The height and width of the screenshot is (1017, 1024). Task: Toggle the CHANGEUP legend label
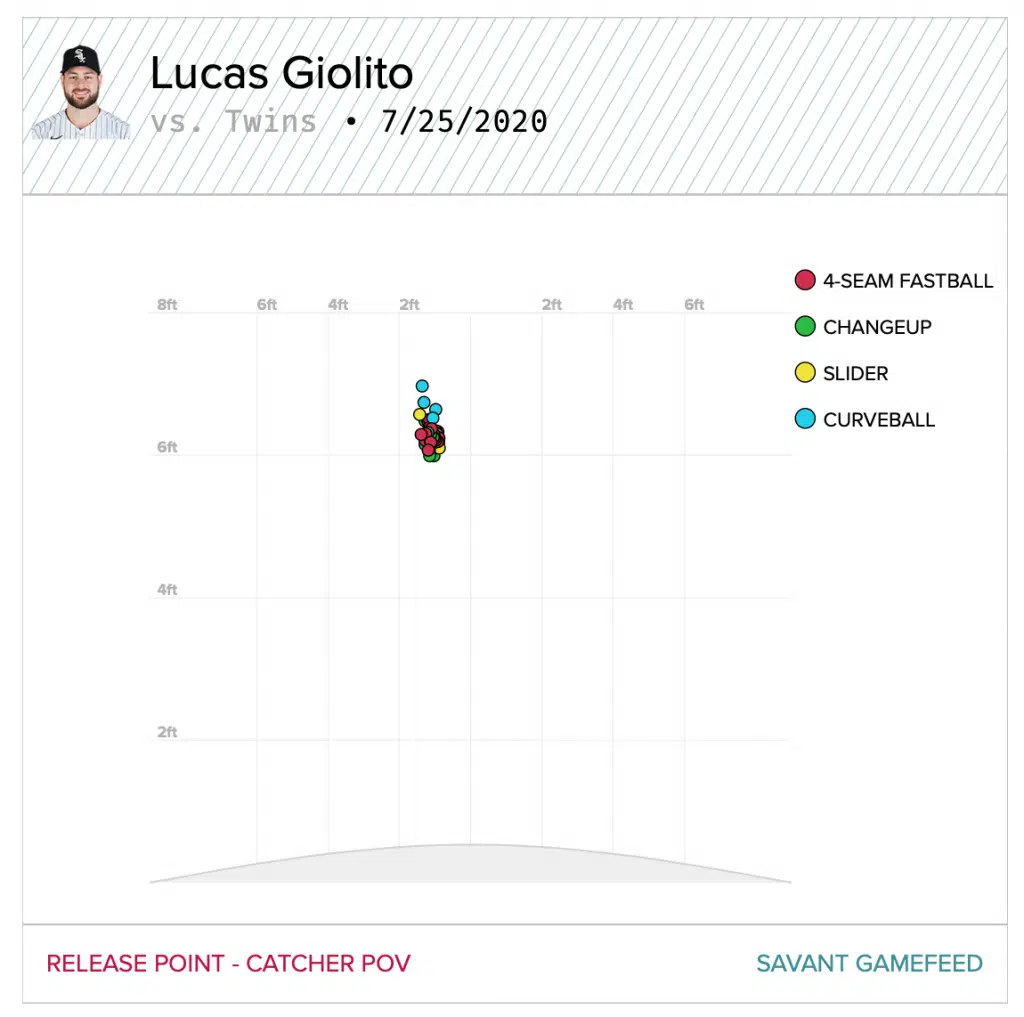coord(877,327)
